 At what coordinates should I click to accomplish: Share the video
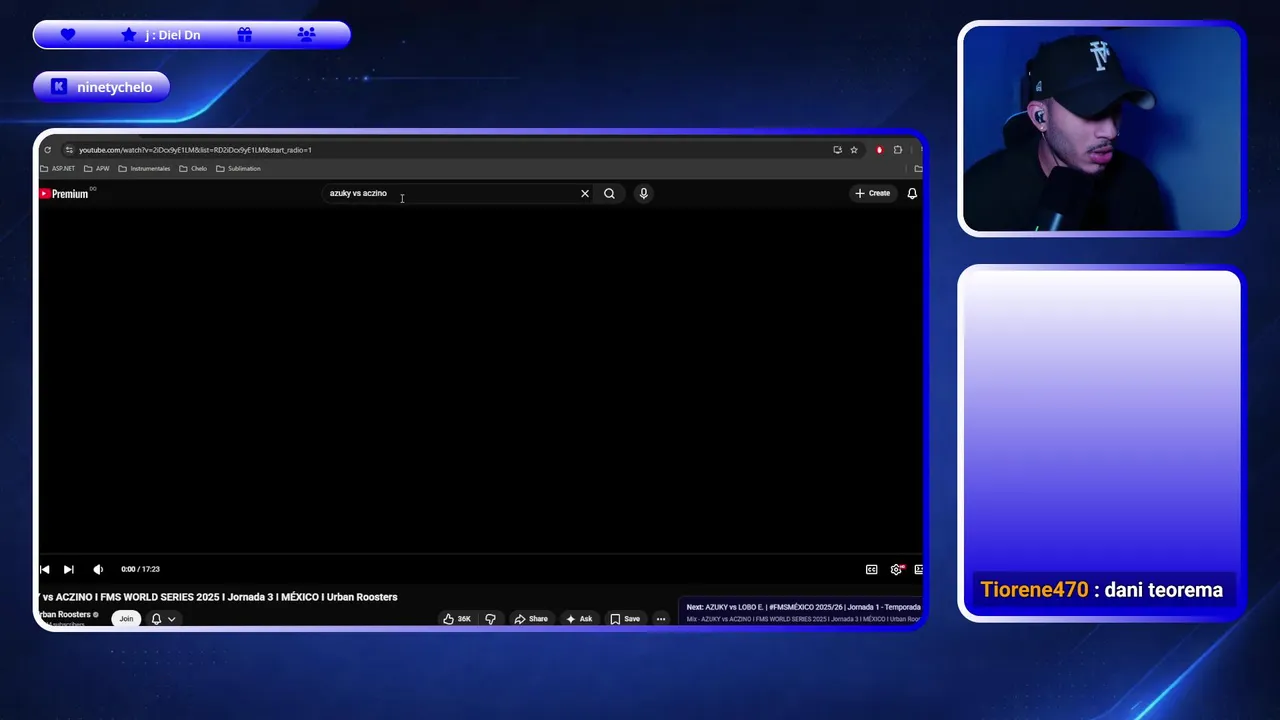point(531,619)
